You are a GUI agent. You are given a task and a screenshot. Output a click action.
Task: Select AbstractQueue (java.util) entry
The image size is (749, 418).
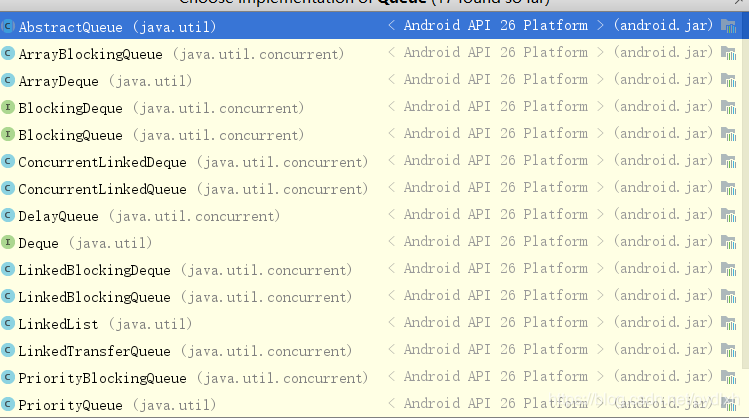(371, 26)
